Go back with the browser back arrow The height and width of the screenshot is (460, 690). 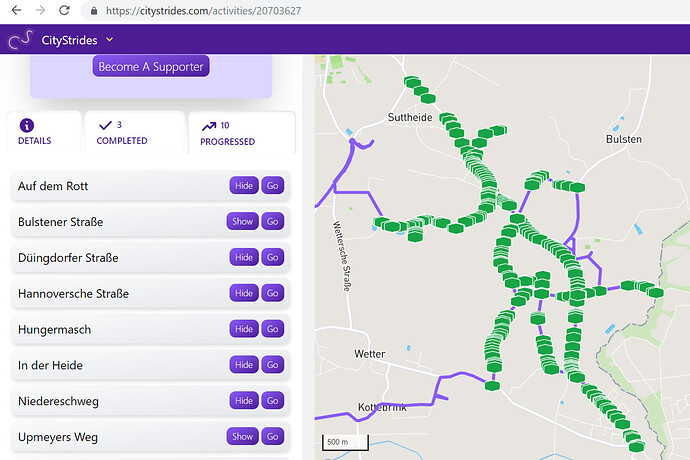click(x=16, y=10)
